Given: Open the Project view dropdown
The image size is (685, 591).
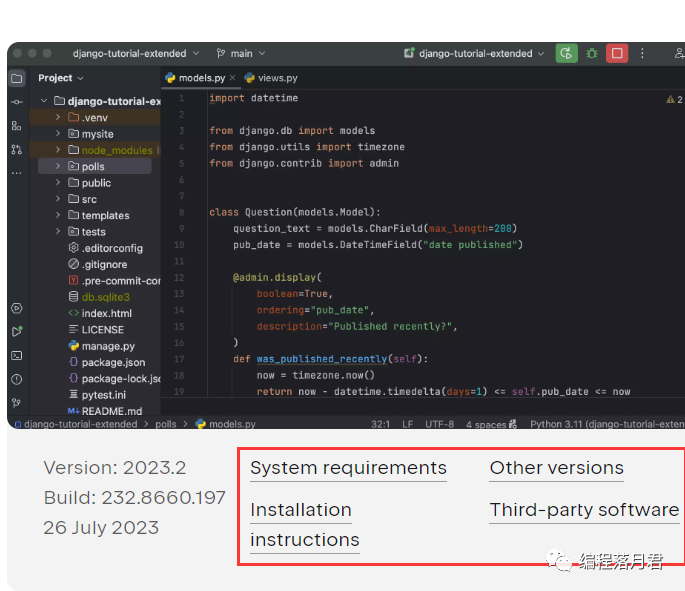Looking at the screenshot, I should tap(60, 78).
